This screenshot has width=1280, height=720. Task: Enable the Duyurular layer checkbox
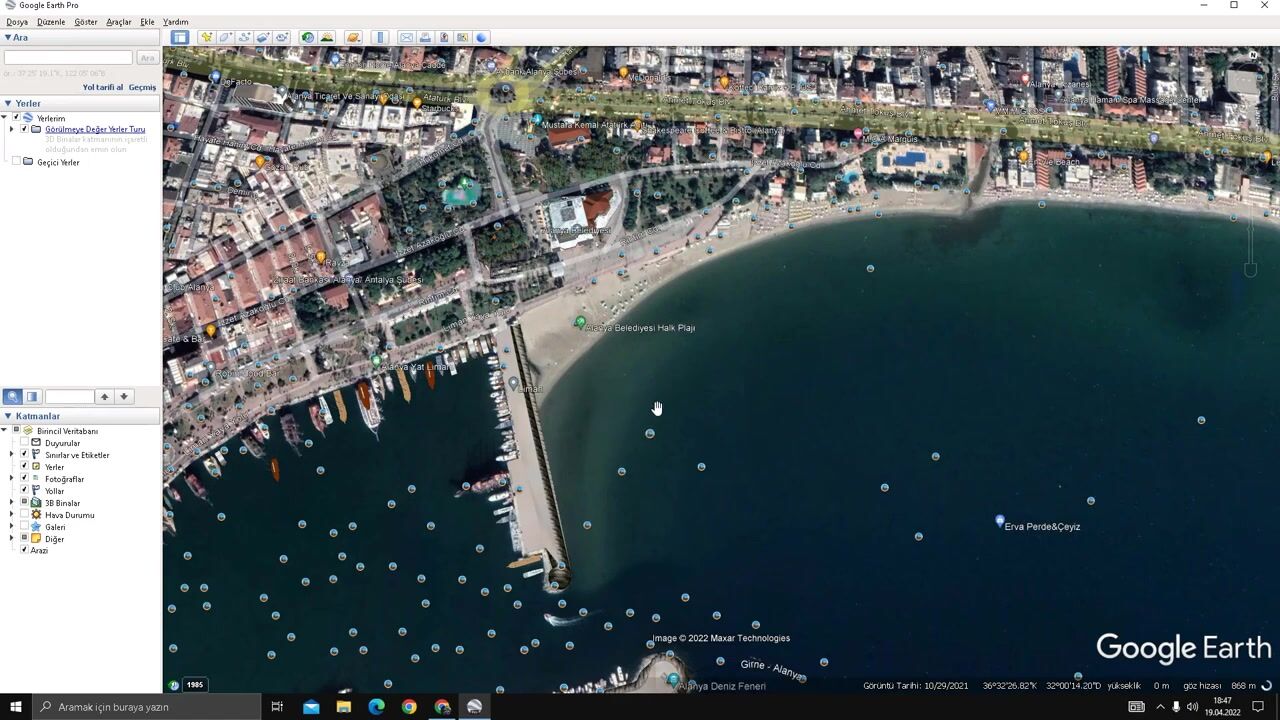tap(25, 443)
